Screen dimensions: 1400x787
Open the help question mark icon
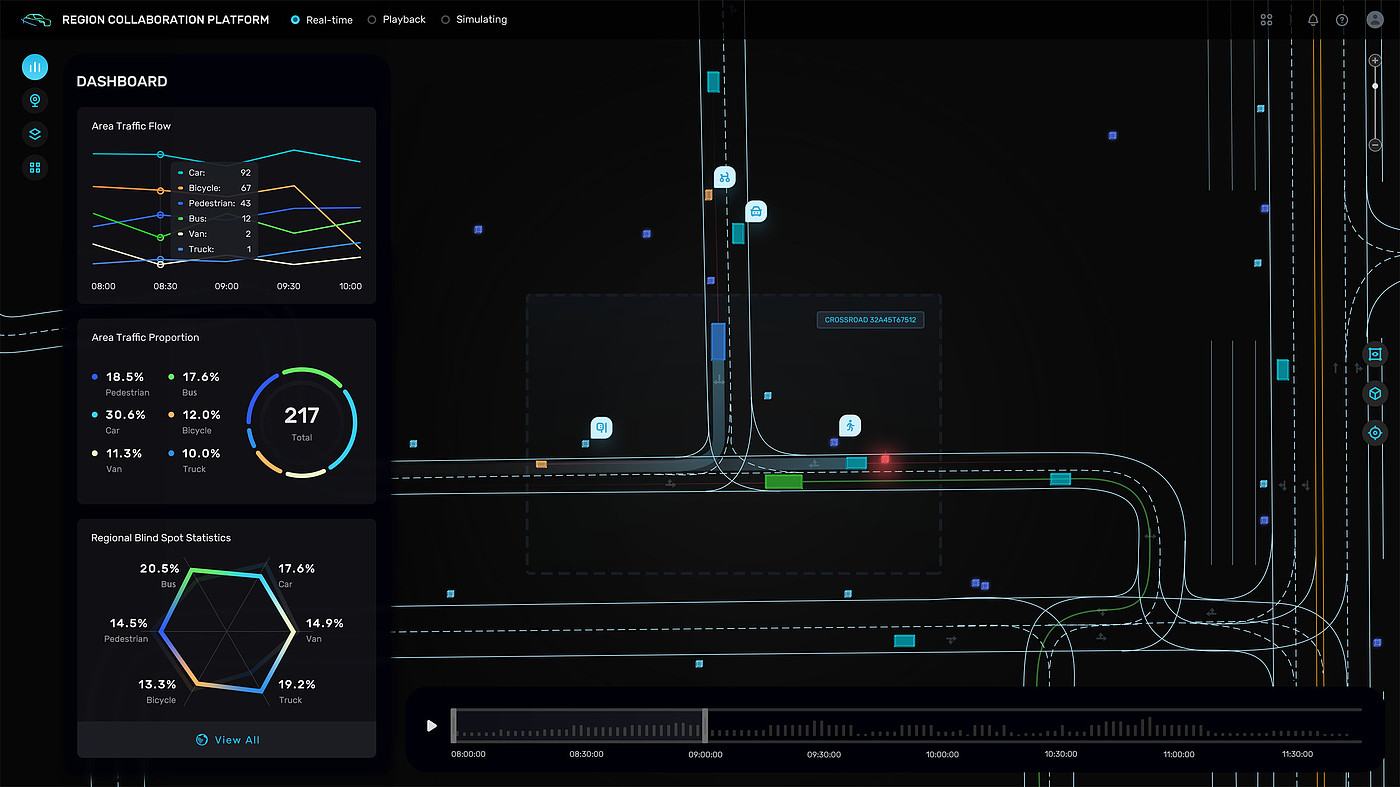pyautogui.click(x=1342, y=20)
